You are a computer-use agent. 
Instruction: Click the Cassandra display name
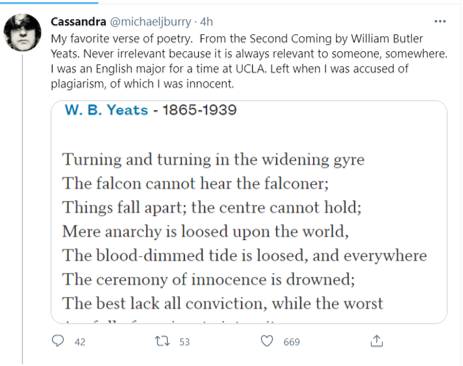(x=78, y=22)
